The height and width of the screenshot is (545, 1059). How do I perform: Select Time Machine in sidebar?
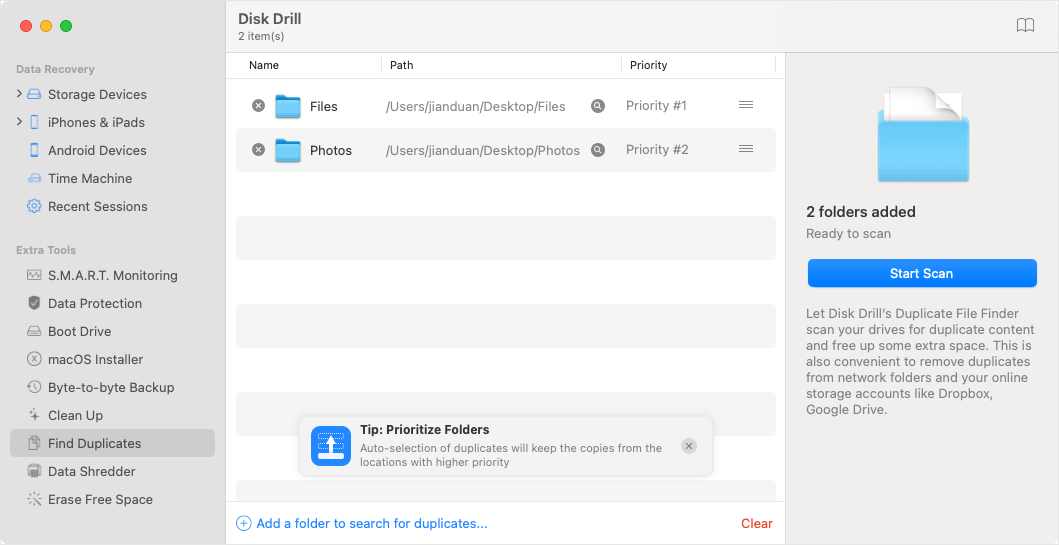90,178
